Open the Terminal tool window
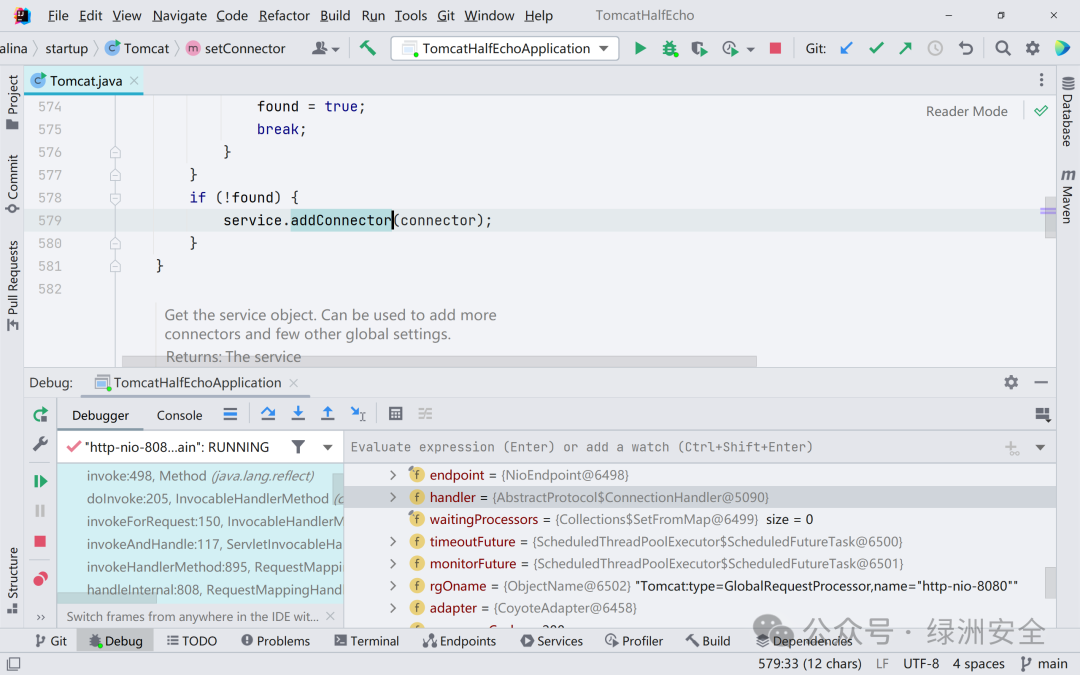This screenshot has height=675, width=1080. click(x=366, y=641)
